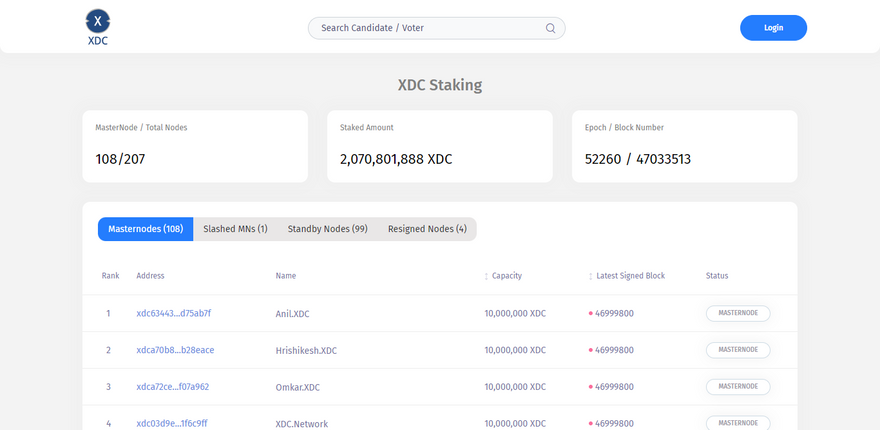Open address xdca70b8...b28eace
The height and width of the screenshot is (430, 880).
click(175, 350)
